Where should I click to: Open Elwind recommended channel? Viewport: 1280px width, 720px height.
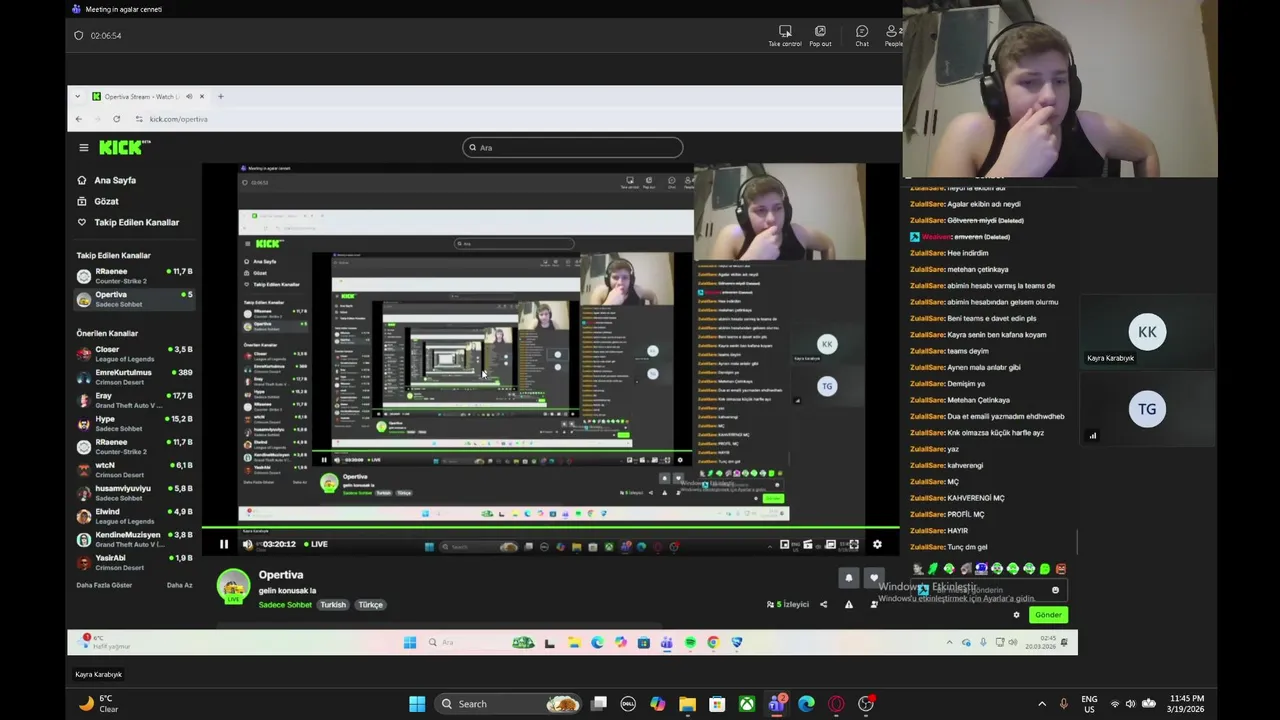click(x=134, y=516)
